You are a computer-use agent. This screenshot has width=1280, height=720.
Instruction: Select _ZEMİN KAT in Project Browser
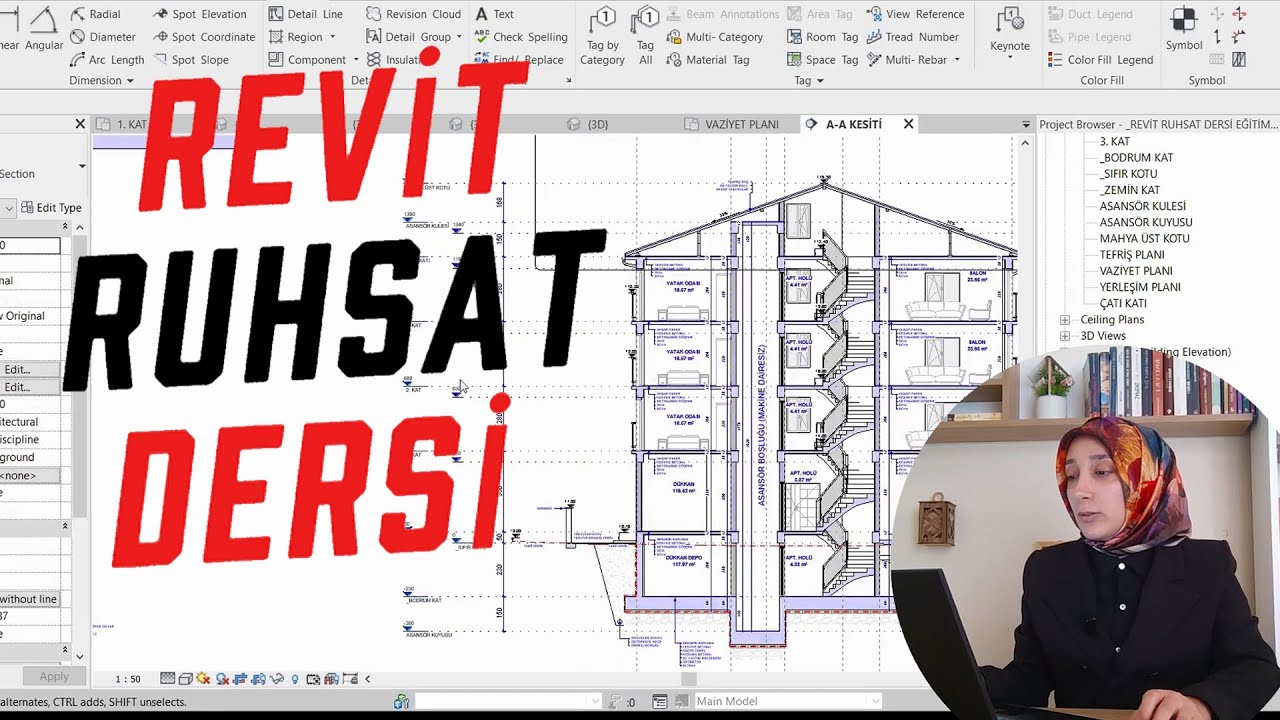tap(1129, 190)
